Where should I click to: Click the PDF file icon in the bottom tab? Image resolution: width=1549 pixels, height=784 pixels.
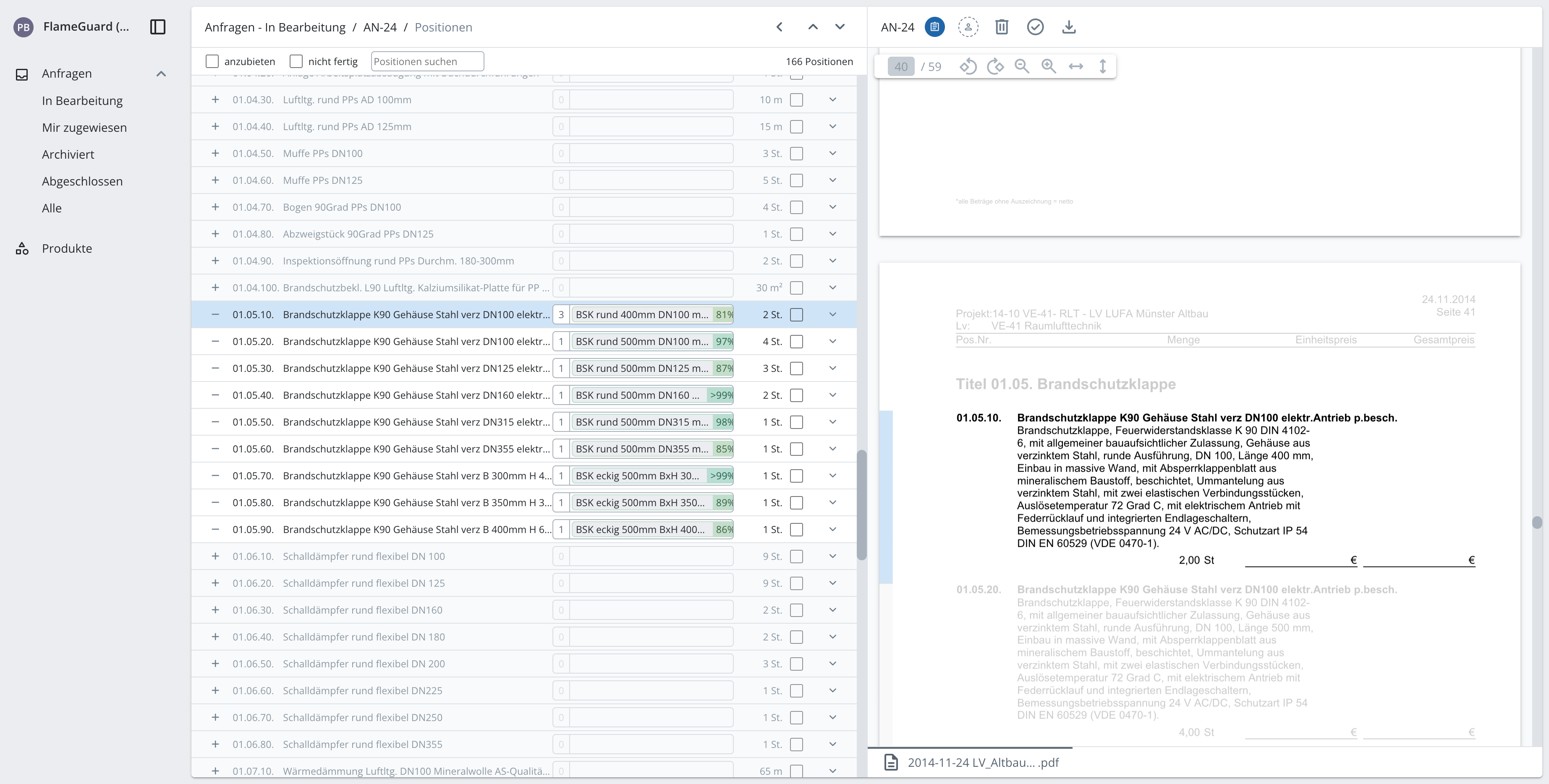click(891, 762)
